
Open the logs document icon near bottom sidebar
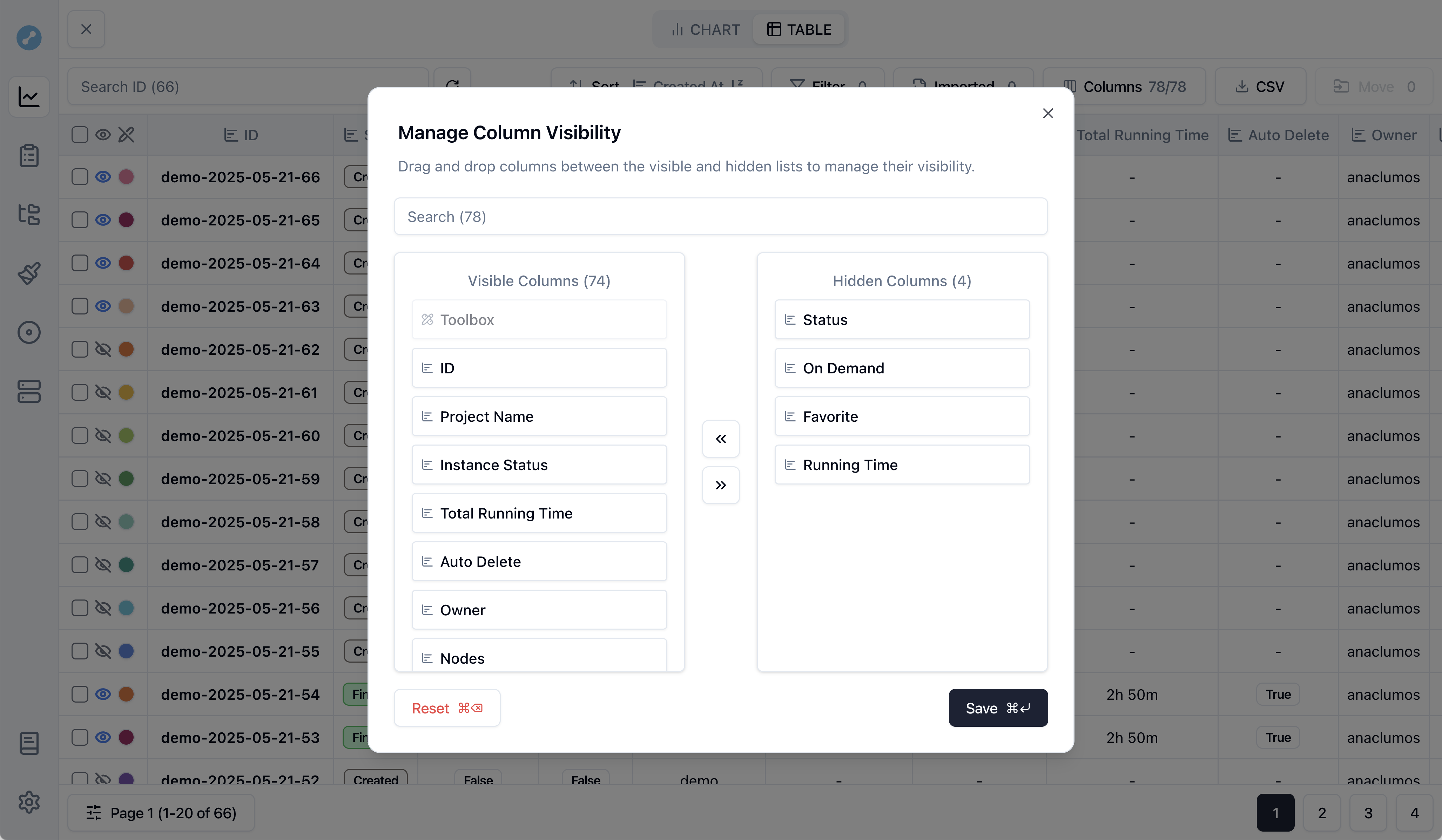point(29,743)
